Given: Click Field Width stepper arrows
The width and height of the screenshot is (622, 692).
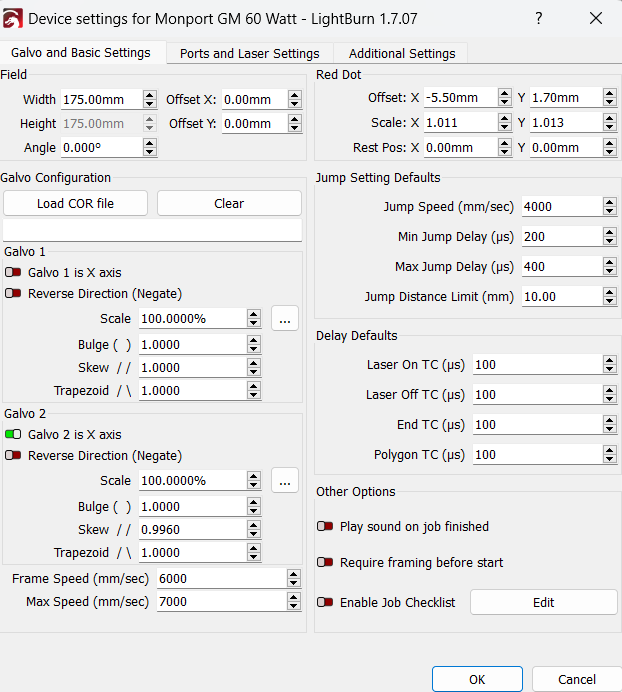Looking at the screenshot, I should click(150, 99).
